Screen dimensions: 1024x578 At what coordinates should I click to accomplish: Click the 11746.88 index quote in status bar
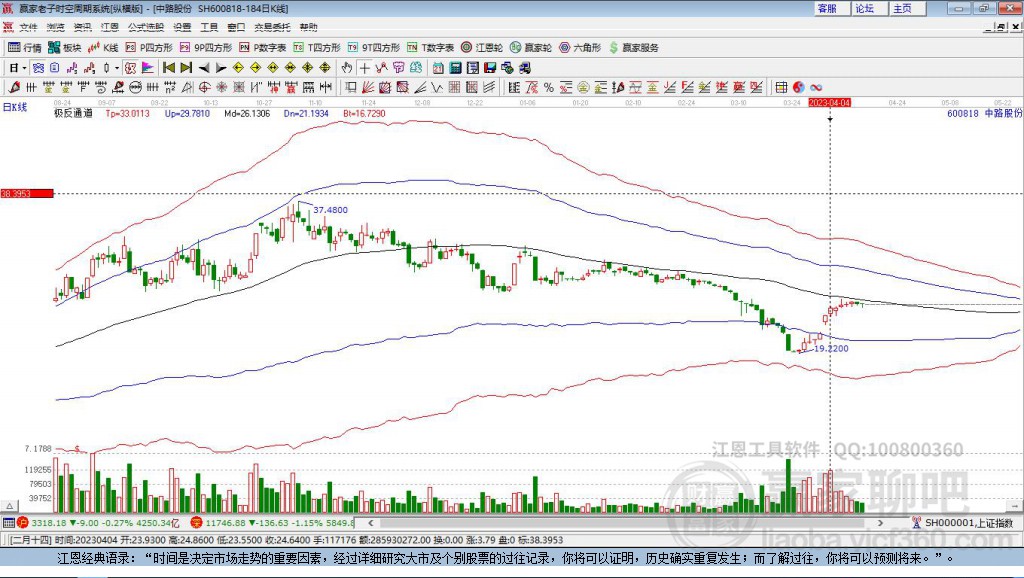pos(225,523)
